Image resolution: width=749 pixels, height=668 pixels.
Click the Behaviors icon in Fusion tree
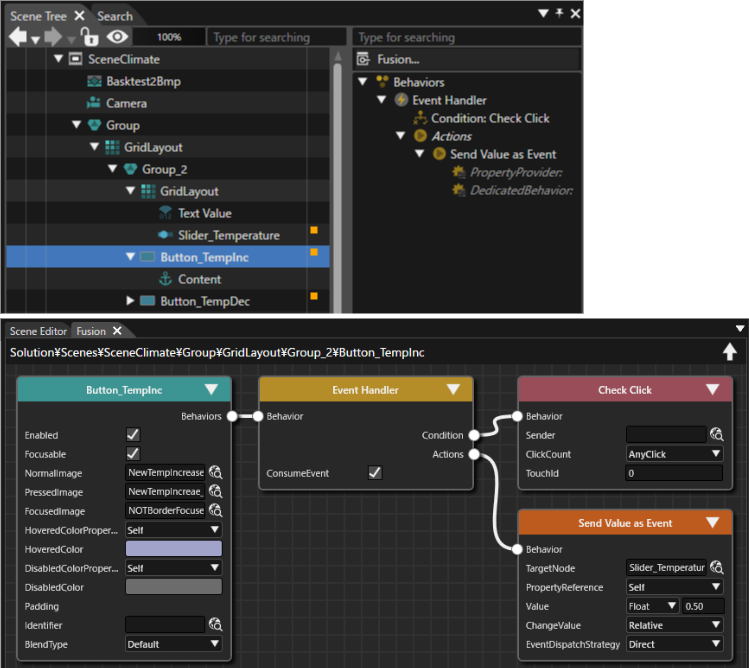coord(382,82)
